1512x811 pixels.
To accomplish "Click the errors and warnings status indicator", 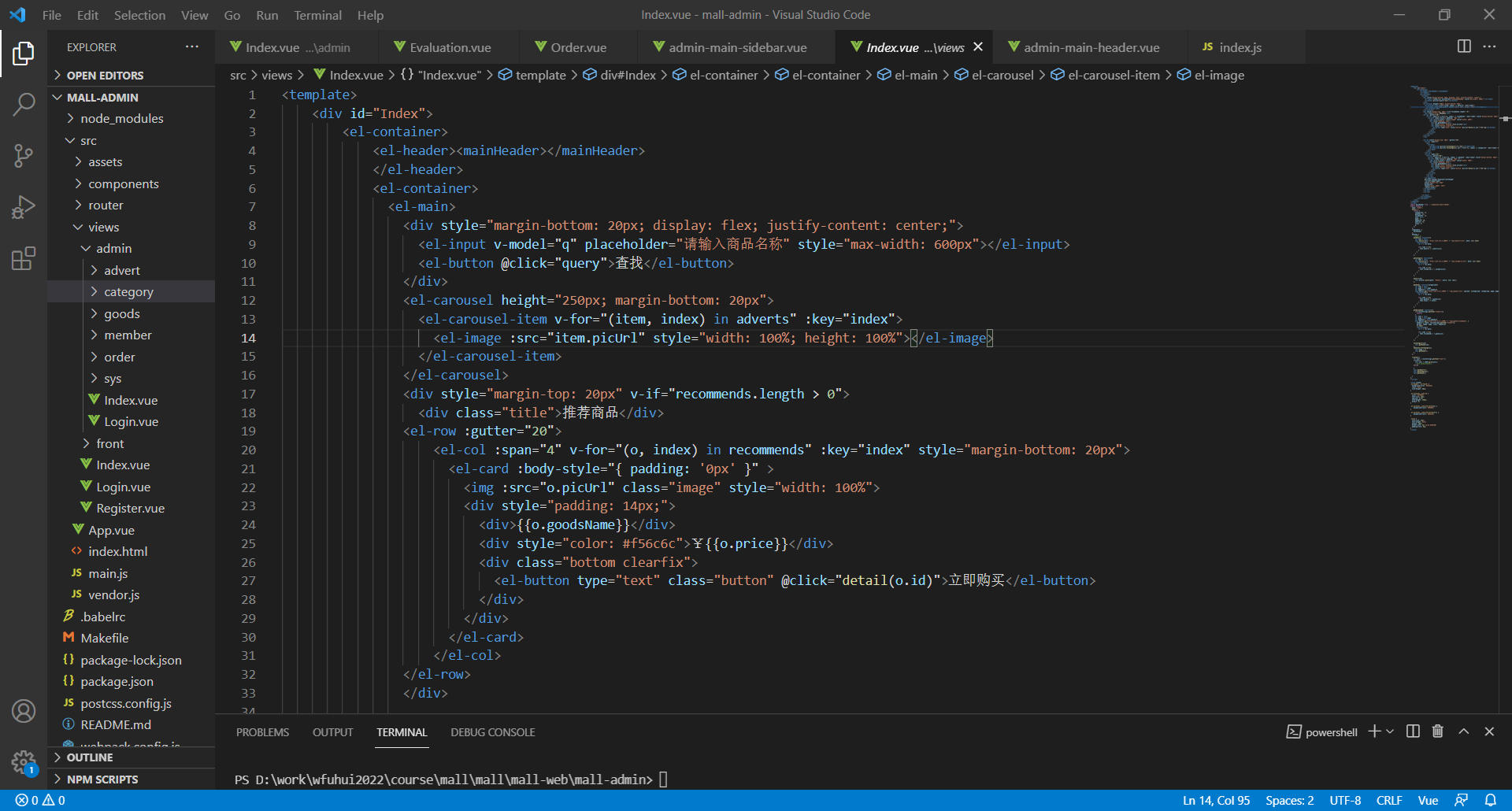I will click(40, 800).
